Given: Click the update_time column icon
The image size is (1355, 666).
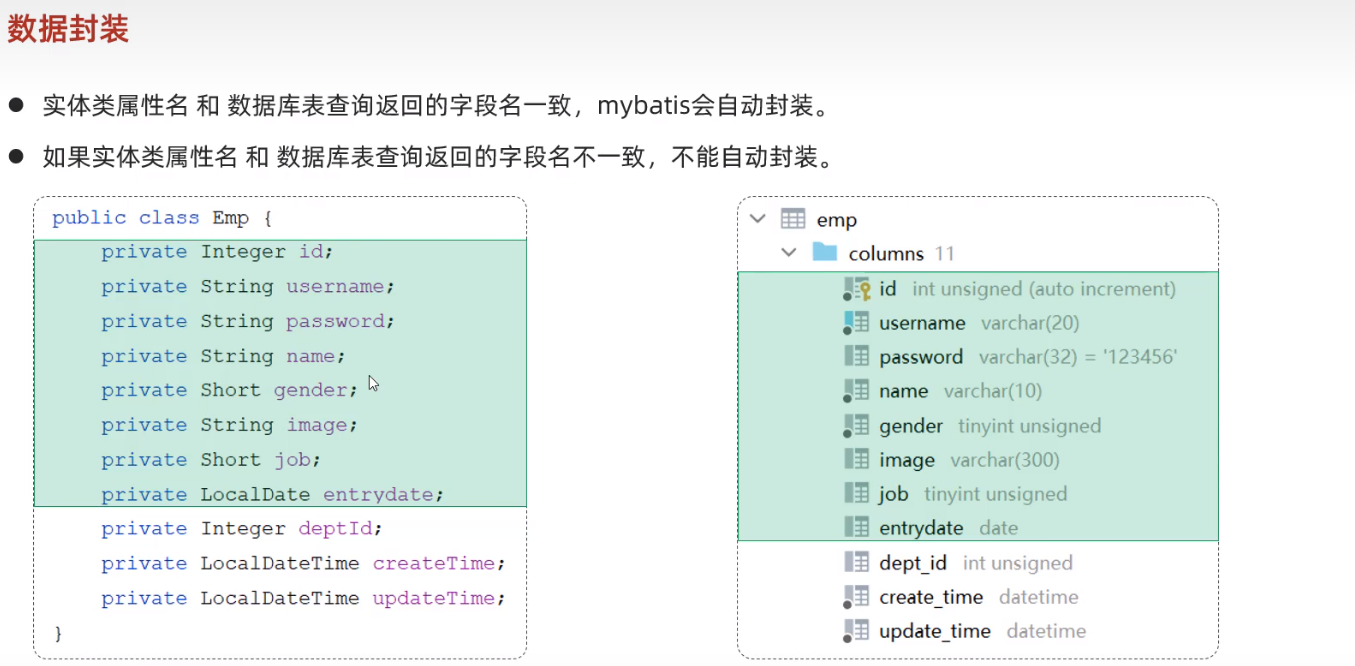Looking at the screenshot, I should point(857,631).
